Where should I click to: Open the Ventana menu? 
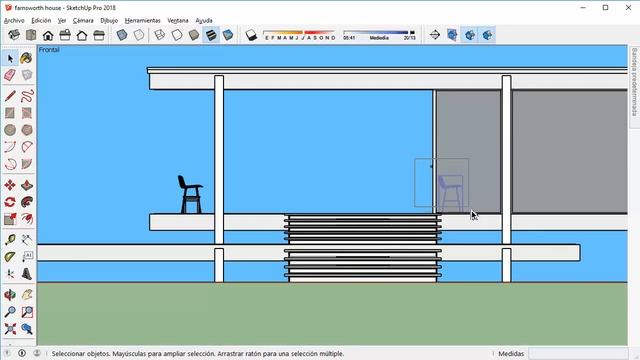178,20
